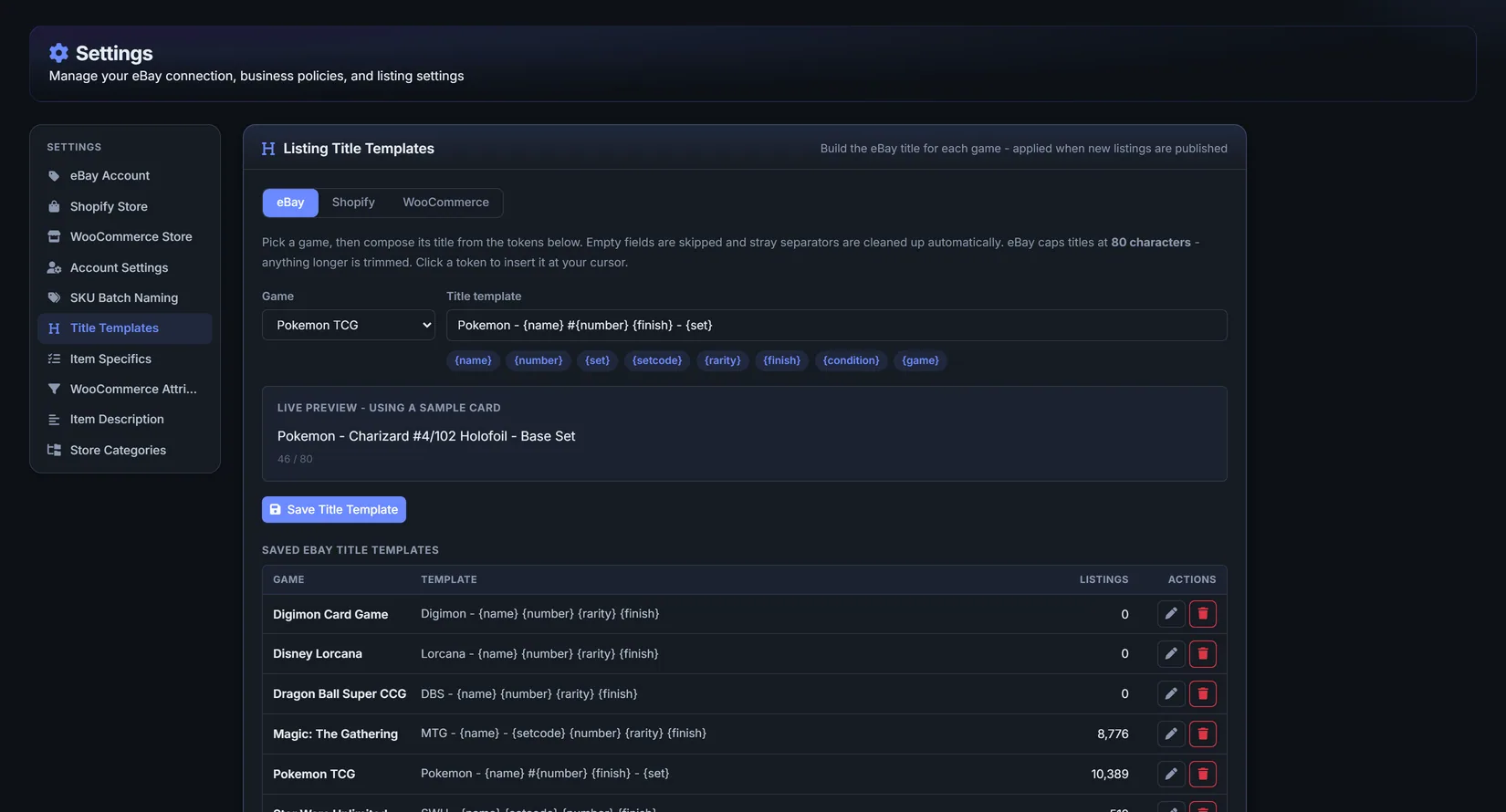Image resolution: width=1506 pixels, height=812 pixels.
Task: Insert the {condition} token
Action: [x=852, y=361]
